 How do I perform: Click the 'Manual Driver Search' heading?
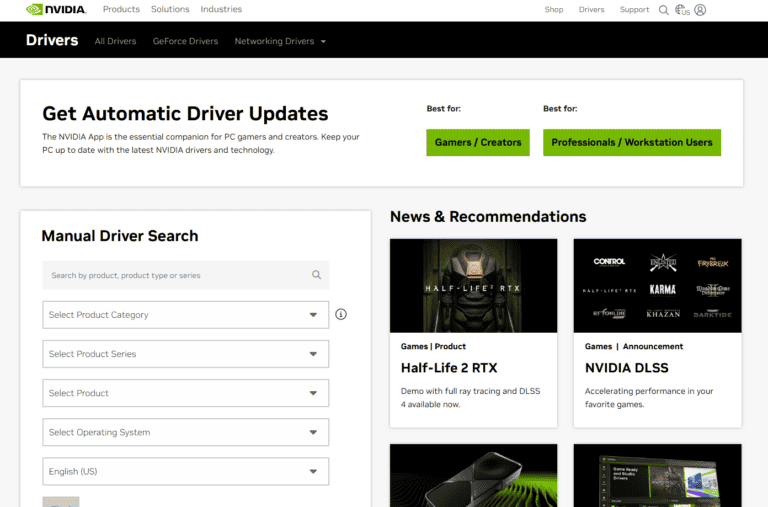[120, 236]
